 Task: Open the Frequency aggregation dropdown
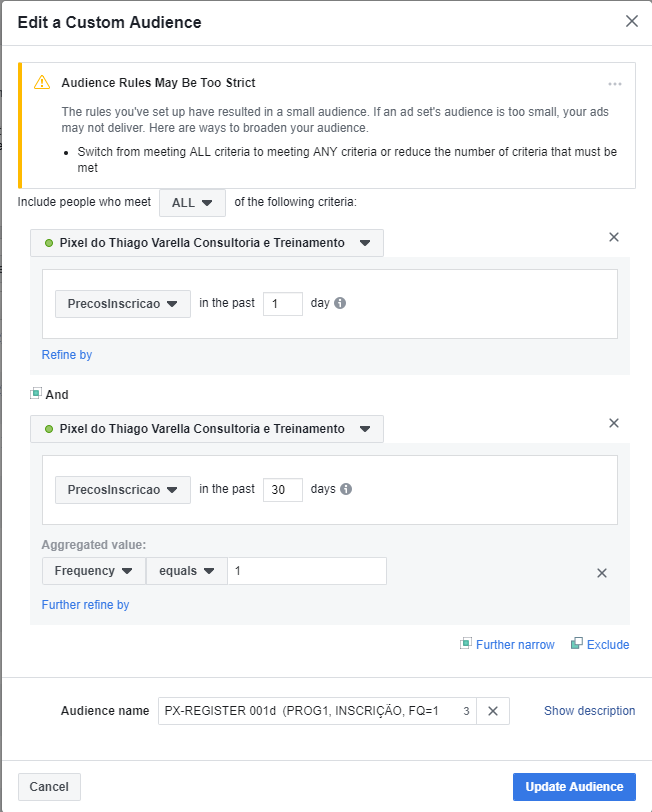[93, 571]
